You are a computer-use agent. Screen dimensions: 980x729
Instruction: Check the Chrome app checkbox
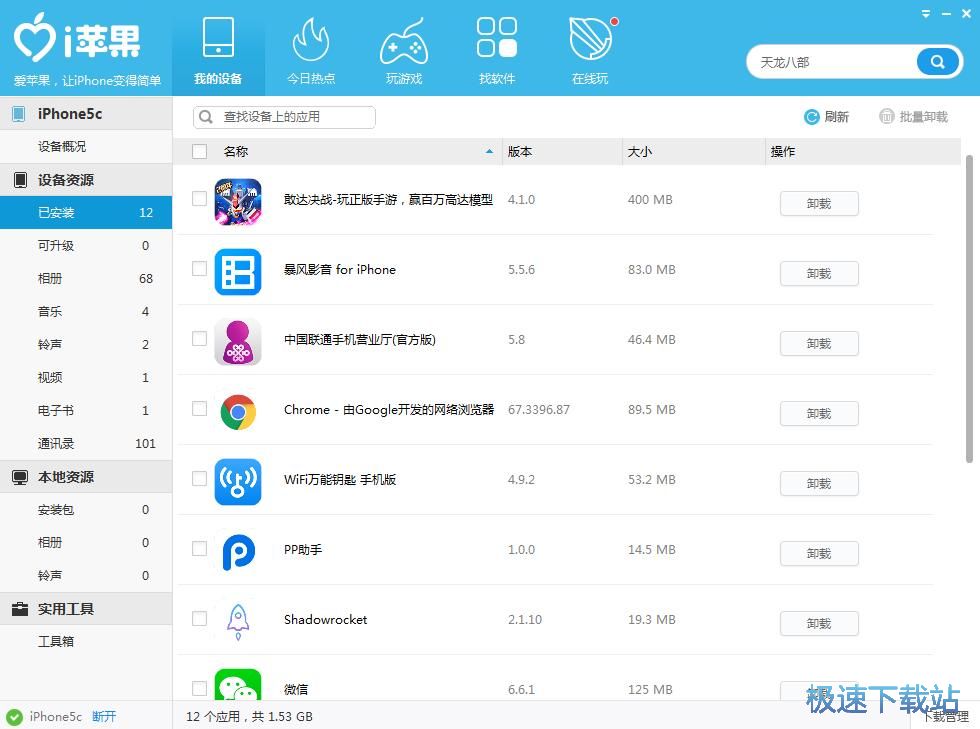[199, 409]
